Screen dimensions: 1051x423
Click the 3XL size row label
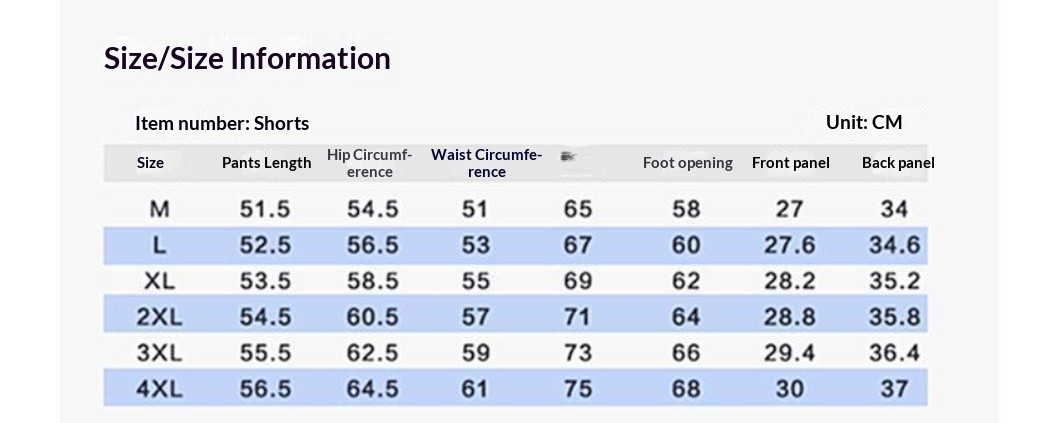pos(159,353)
